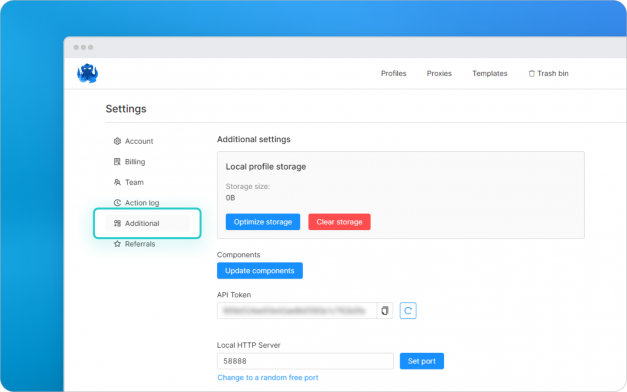Viewport: 627px width, 392px height.
Task: Click the blue octopus logo
Action: coord(87,73)
